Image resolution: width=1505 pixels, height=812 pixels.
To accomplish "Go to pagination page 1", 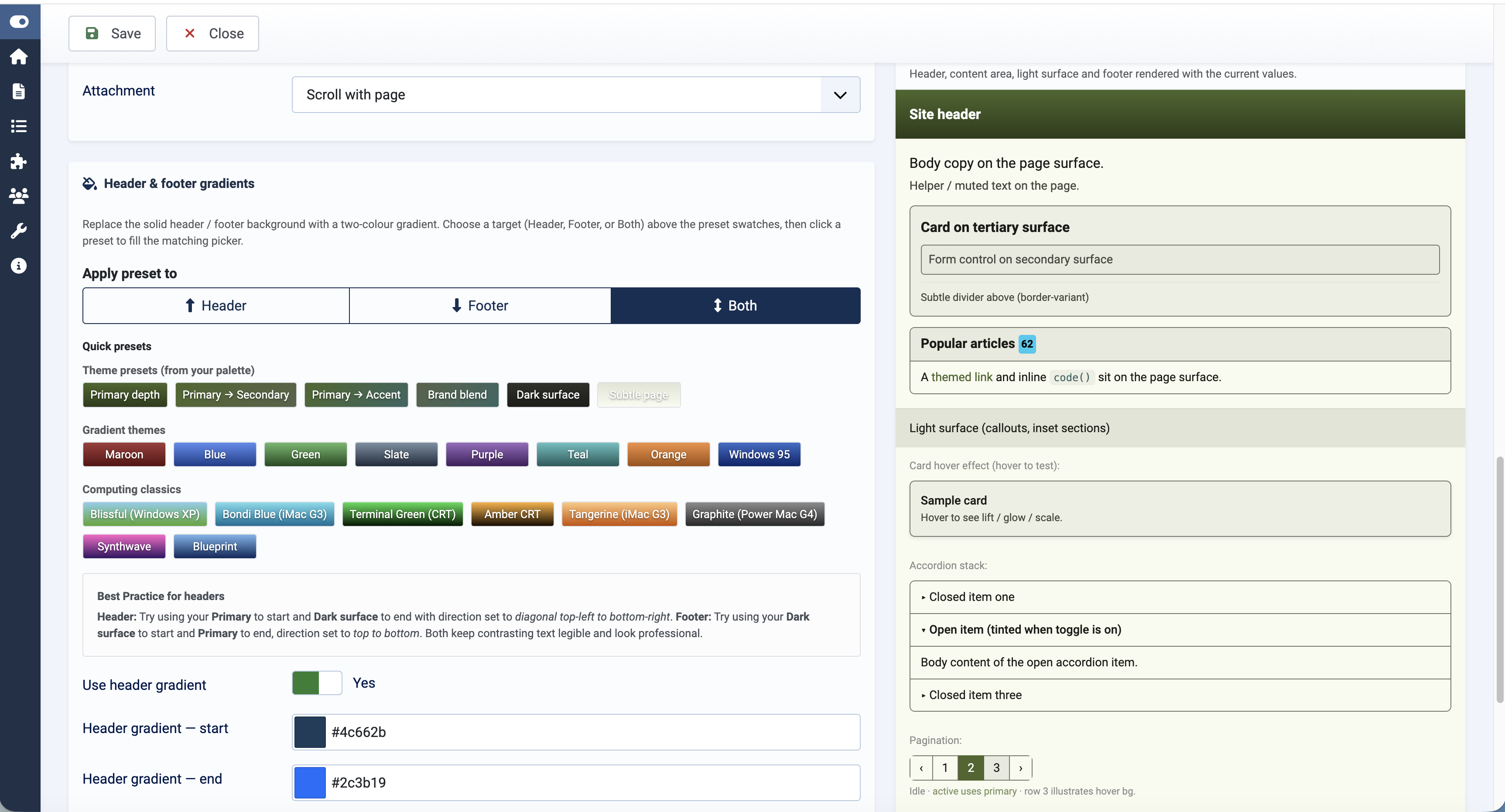I will (945, 768).
